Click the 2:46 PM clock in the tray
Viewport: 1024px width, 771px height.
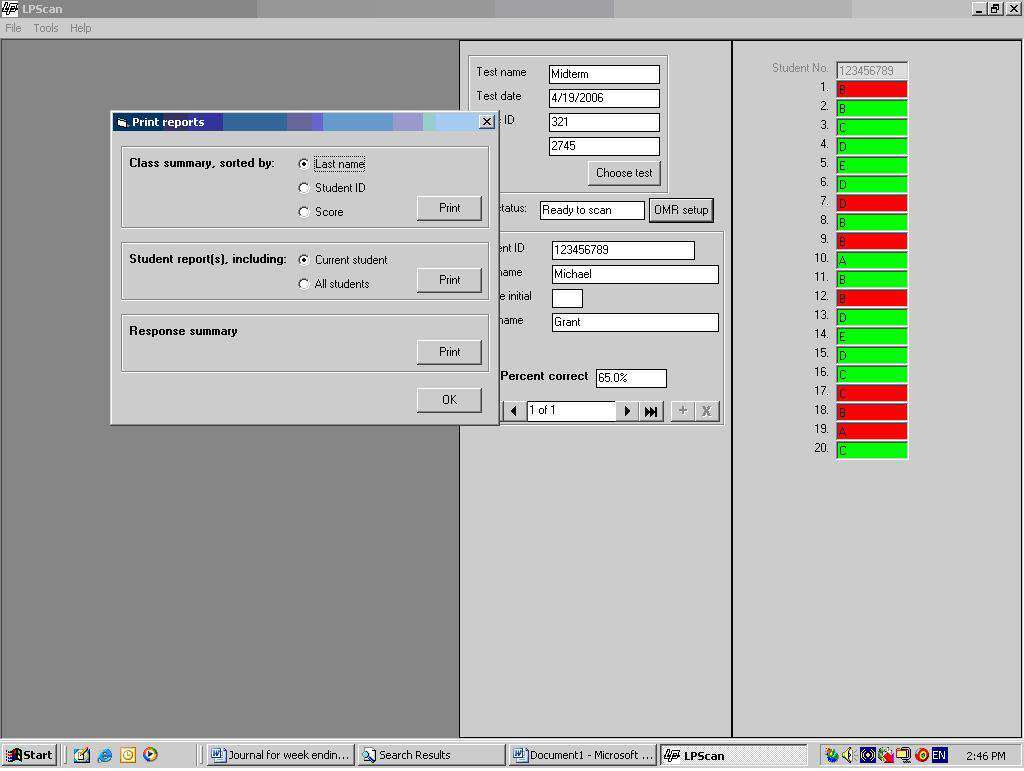point(985,756)
